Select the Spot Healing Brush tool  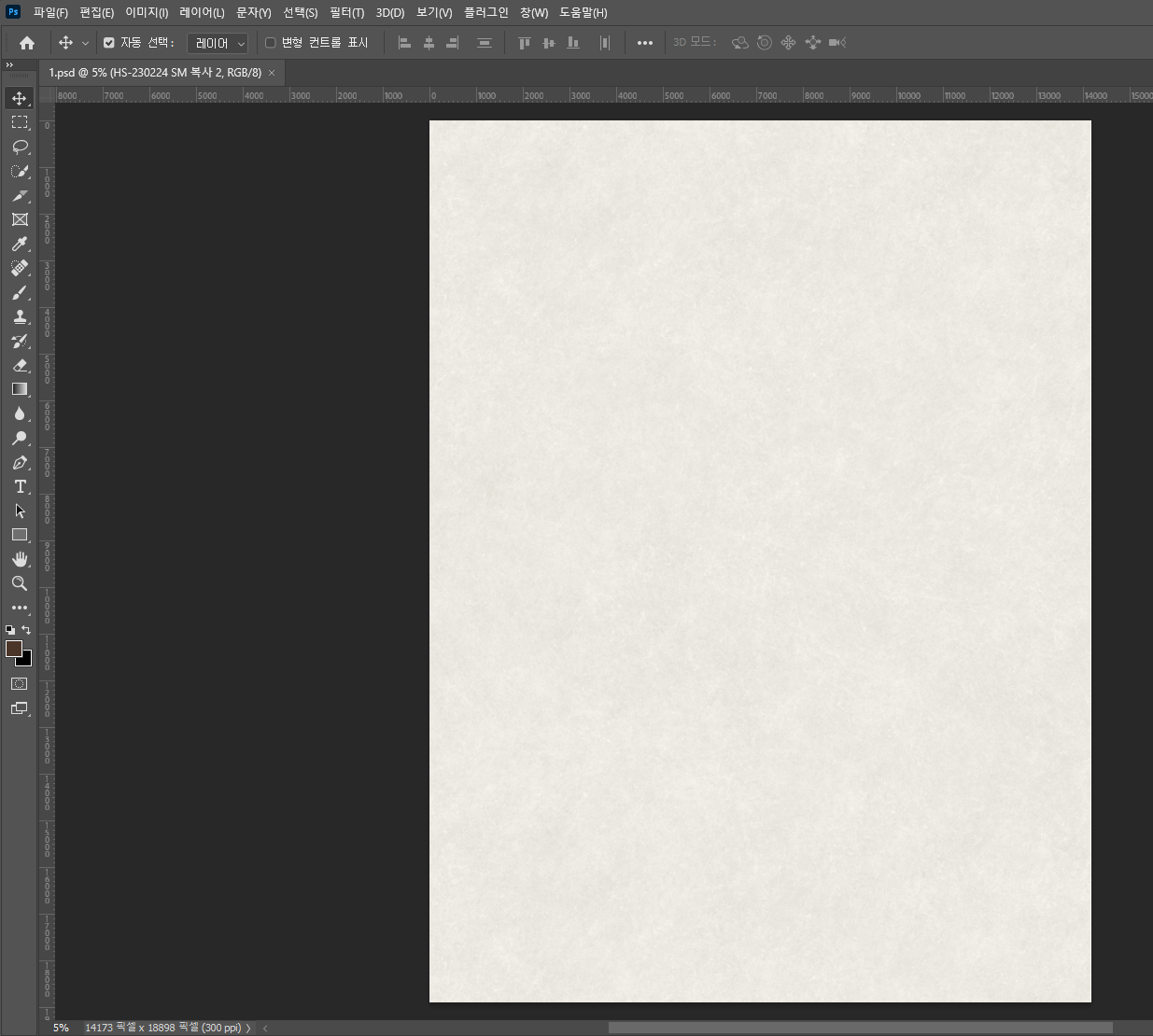[x=20, y=268]
